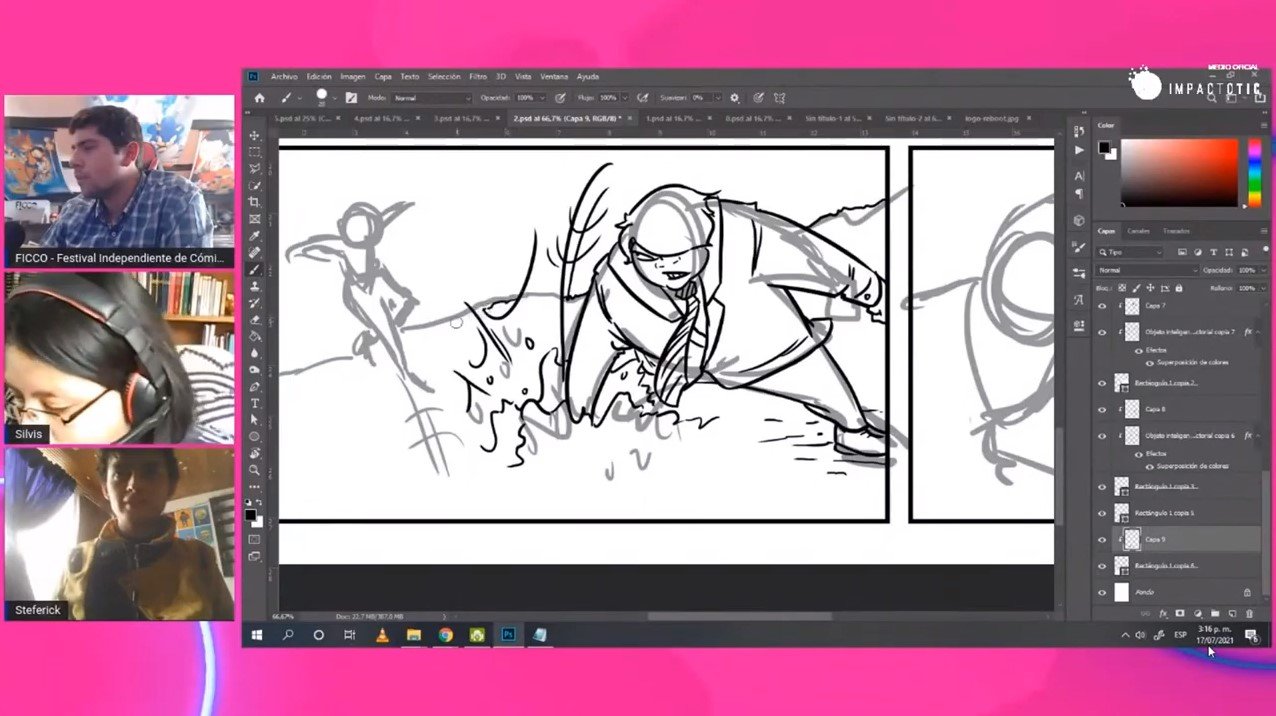Image resolution: width=1276 pixels, height=716 pixels.
Task: Lock transparent pixels button
Action: click(1121, 288)
